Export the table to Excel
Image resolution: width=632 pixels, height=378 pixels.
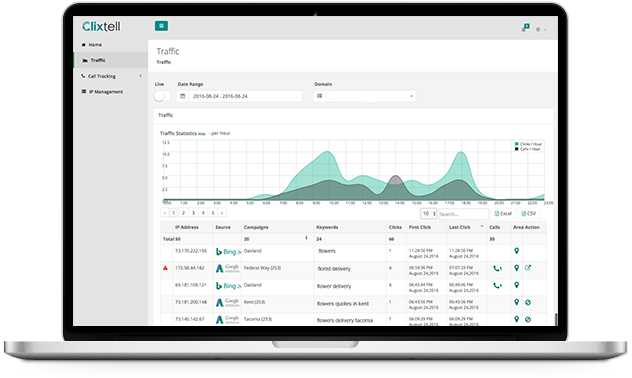[x=503, y=214]
